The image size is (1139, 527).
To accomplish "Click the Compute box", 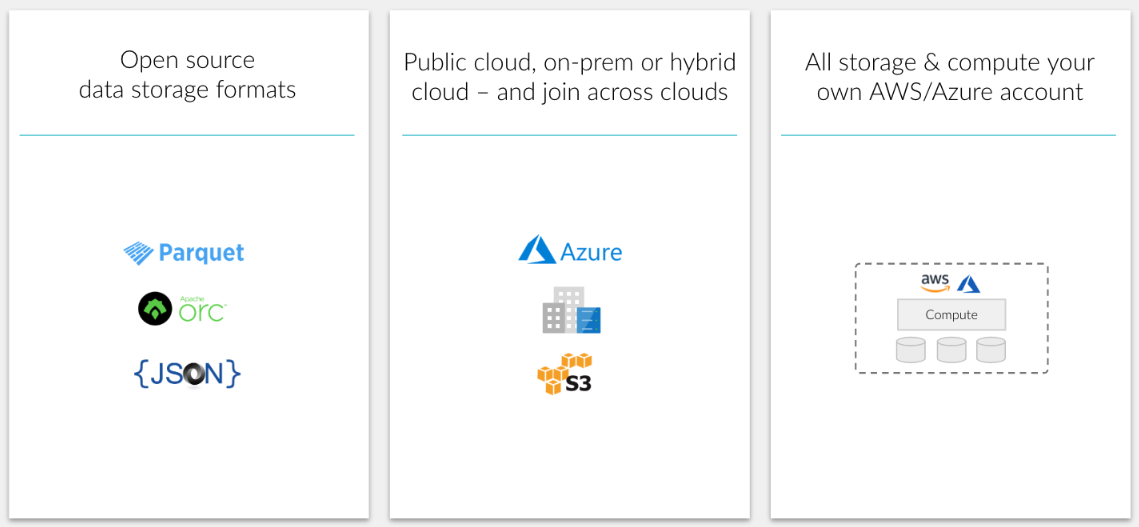I will click(x=951, y=315).
